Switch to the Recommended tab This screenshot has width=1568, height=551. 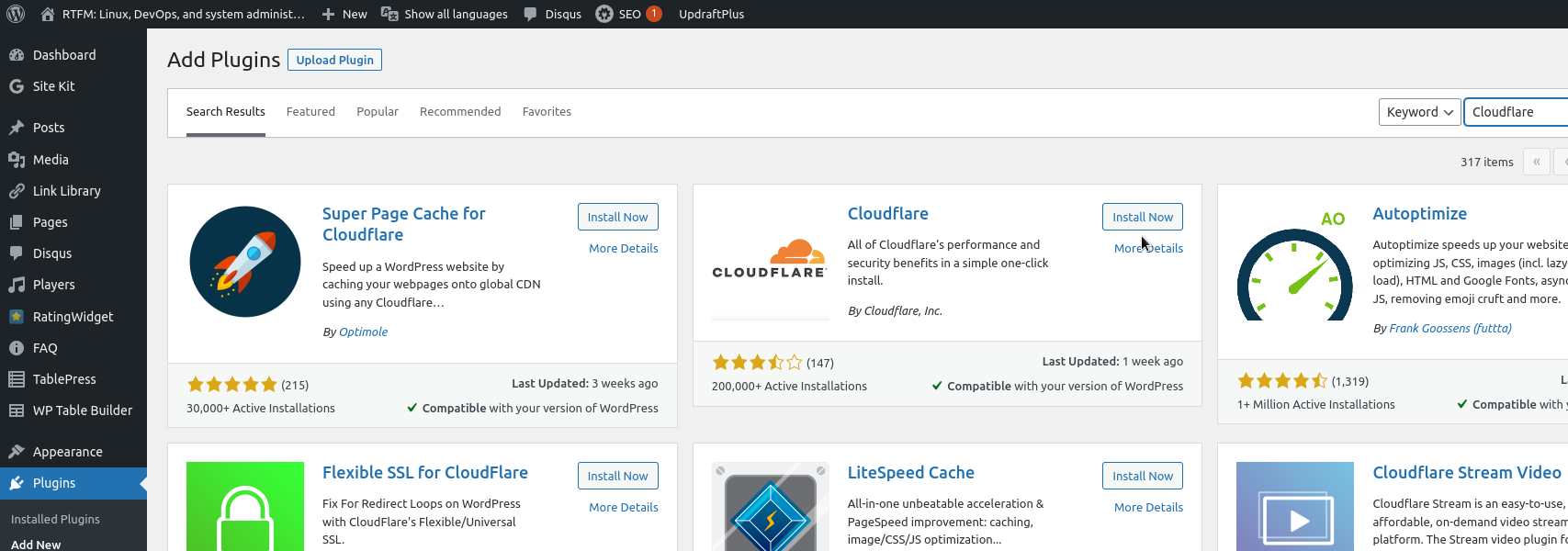point(460,112)
